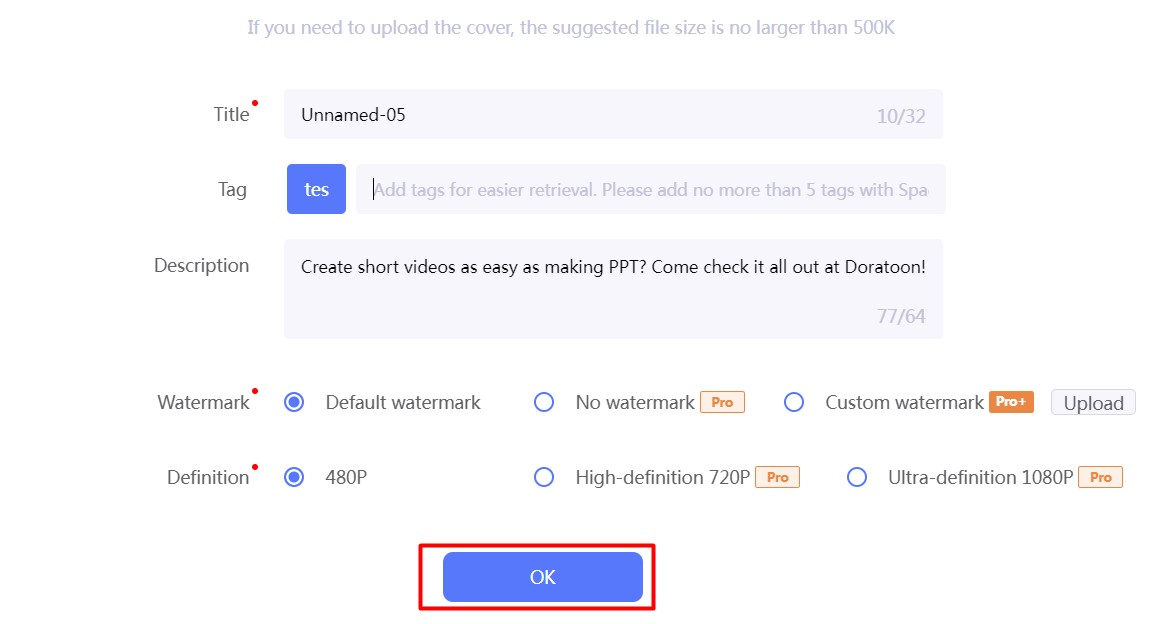Viewport: 1150px width, 624px height.
Task: Click the existing "tes" tag chip
Action: pyautogui.click(x=316, y=189)
